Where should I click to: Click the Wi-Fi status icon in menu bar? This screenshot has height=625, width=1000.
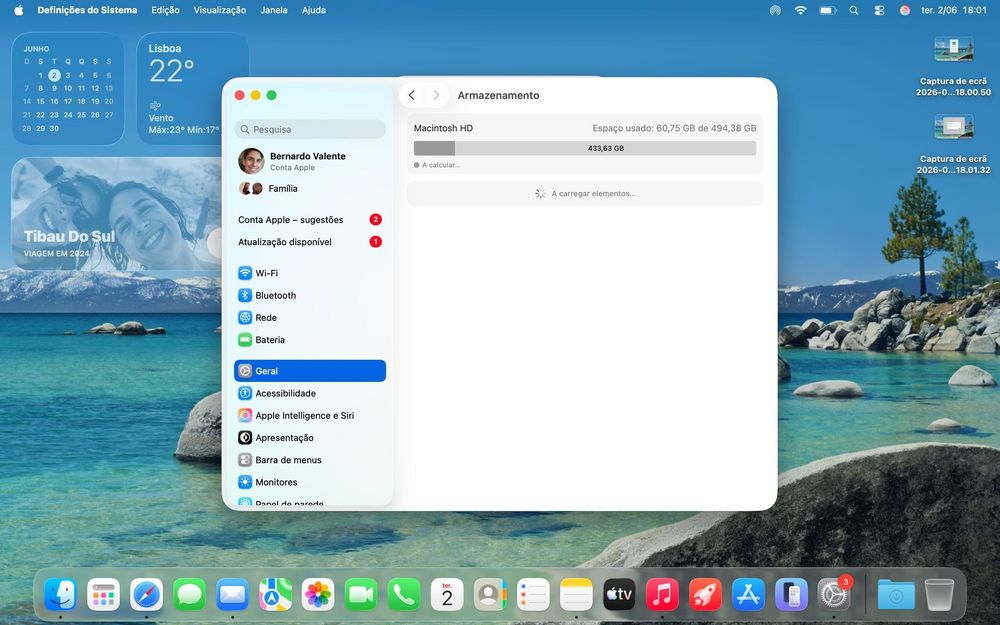(800, 10)
